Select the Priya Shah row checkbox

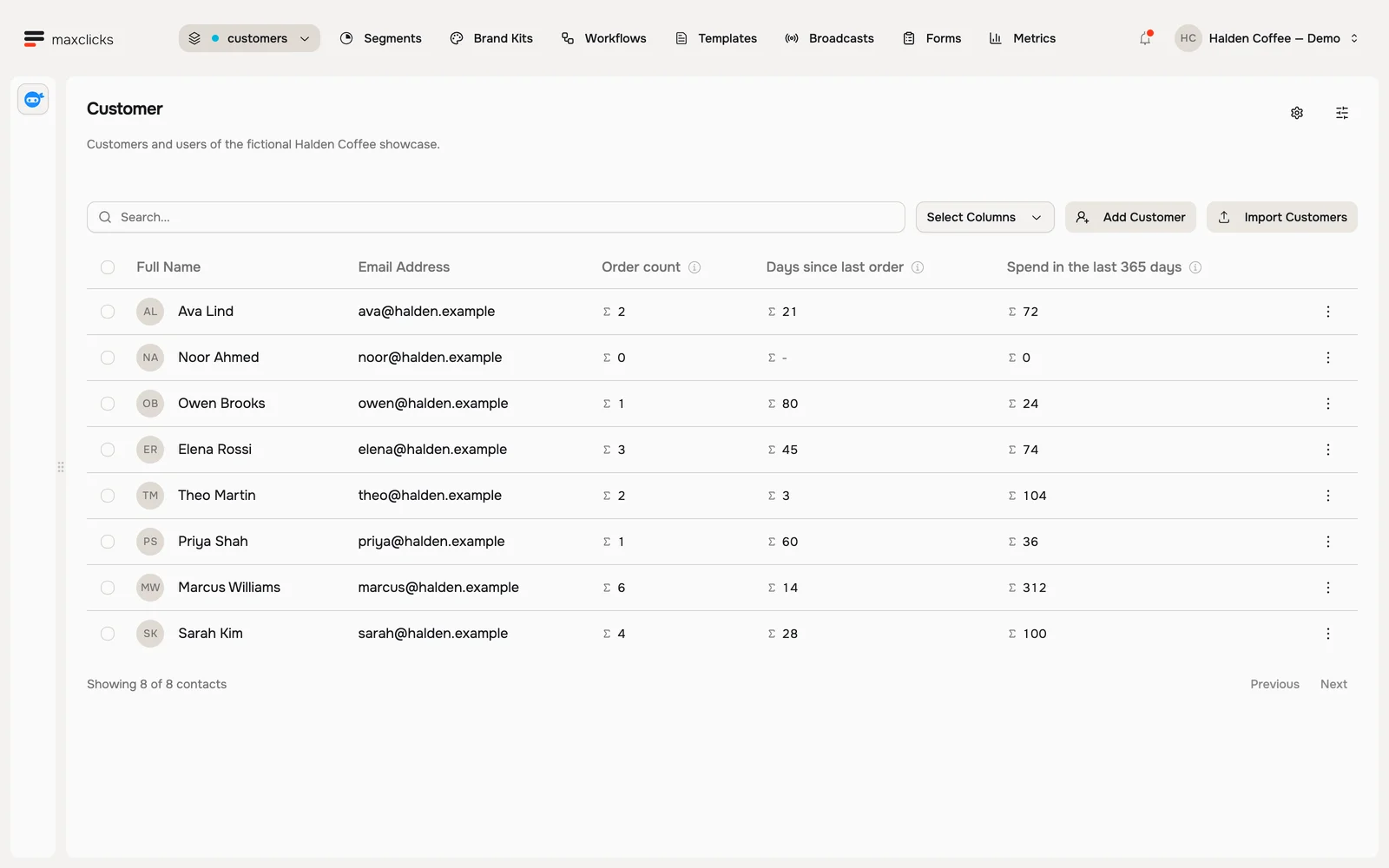click(x=108, y=542)
